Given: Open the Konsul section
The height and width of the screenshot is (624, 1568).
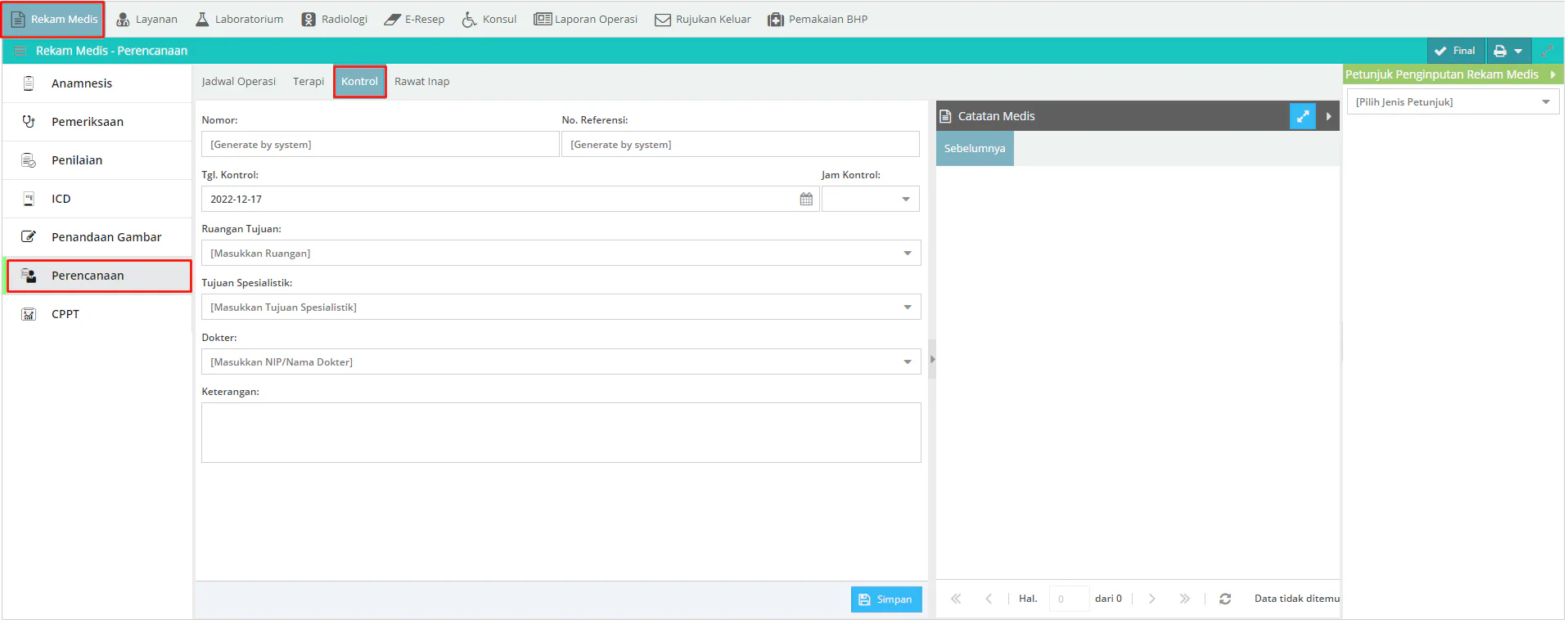Looking at the screenshot, I should [x=489, y=19].
